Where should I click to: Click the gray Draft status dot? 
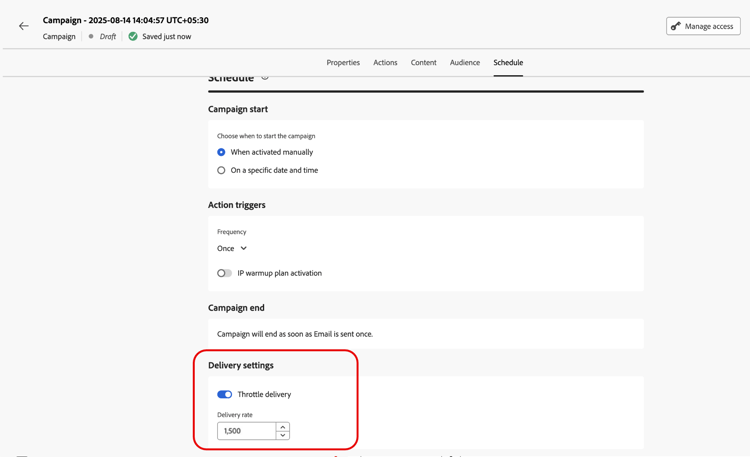tap(91, 36)
